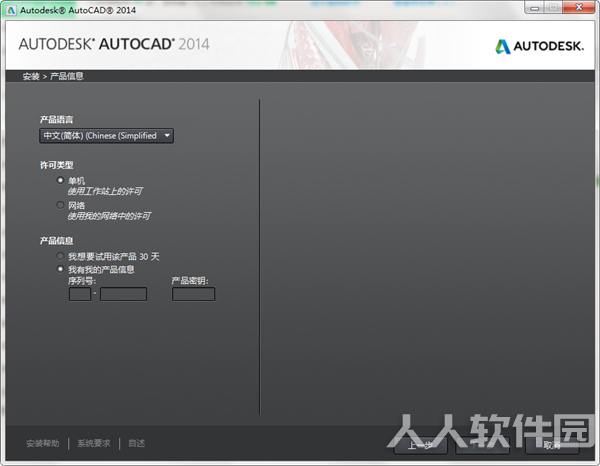This screenshot has height=466, width=600.
Task: Click the second serial number field
Action: pos(123,294)
